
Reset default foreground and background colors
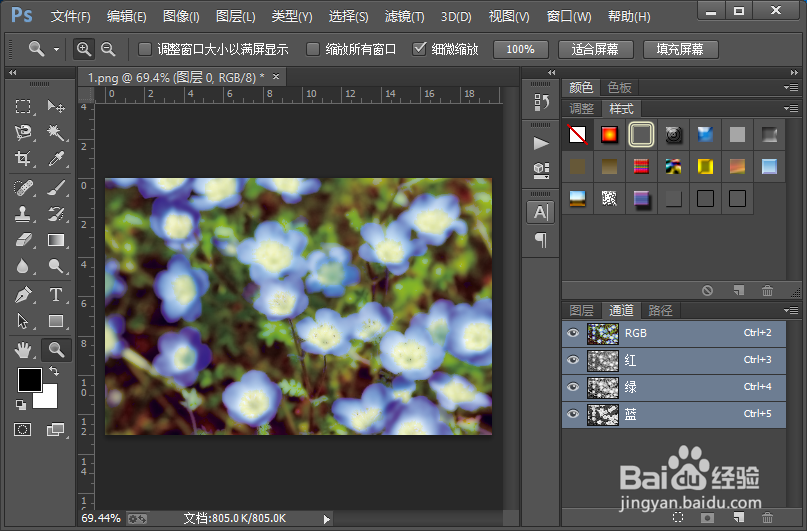pyautogui.click(x=21, y=405)
